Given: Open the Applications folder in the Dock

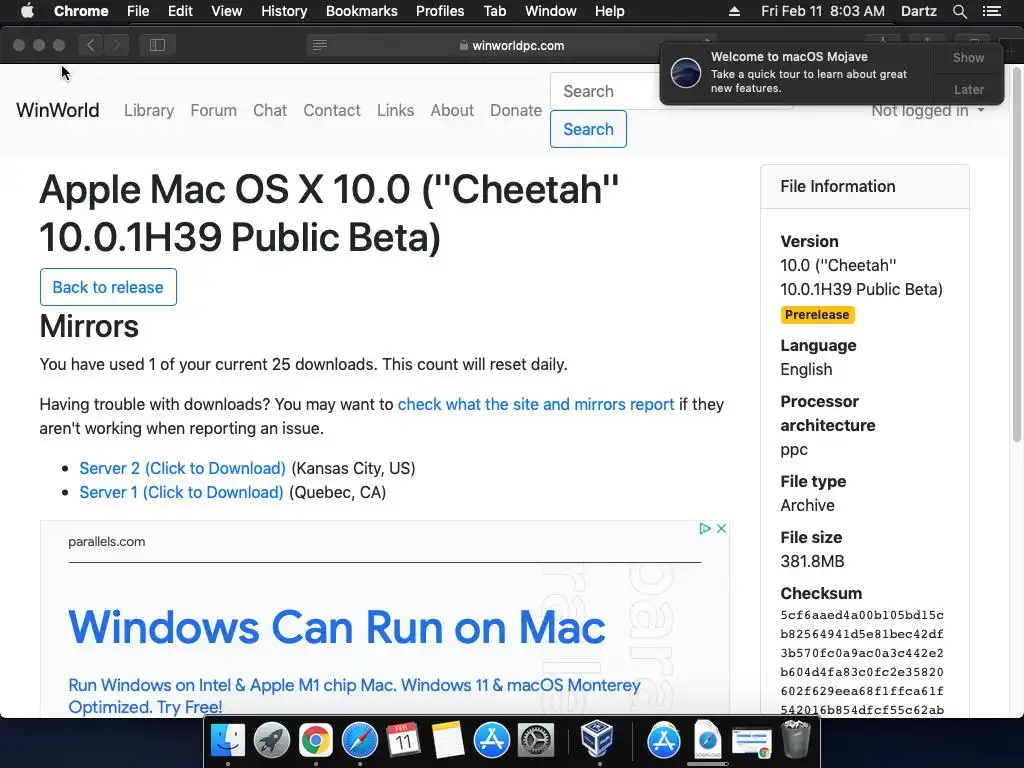Looking at the screenshot, I should pos(664,740).
